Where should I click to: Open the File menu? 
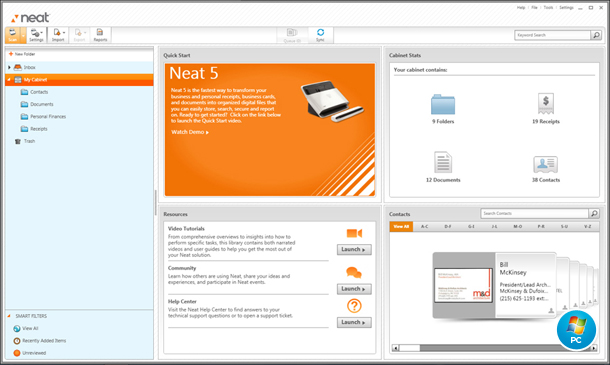coord(535,7)
